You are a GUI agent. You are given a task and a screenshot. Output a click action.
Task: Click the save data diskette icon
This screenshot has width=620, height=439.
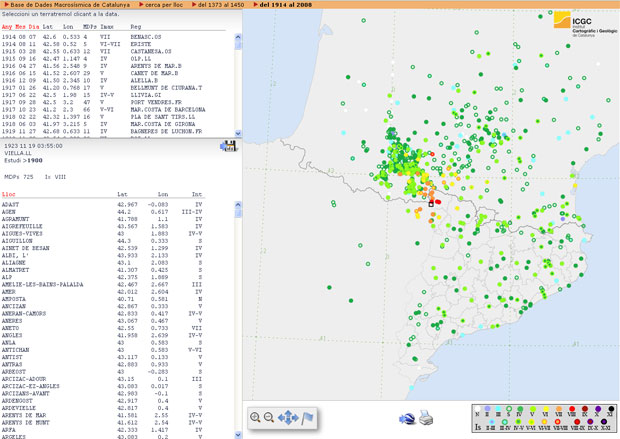228,146
